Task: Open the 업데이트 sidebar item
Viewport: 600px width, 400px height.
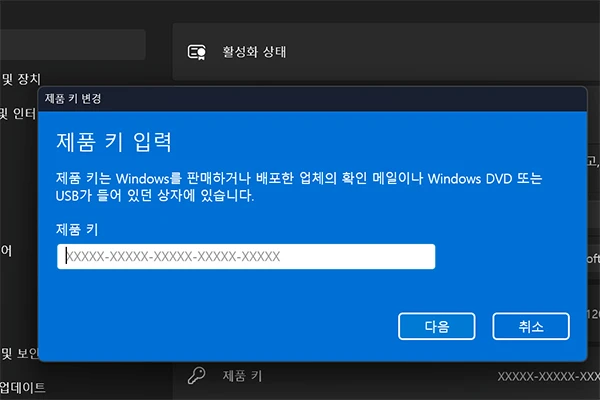Action: [x=22, y=387]
